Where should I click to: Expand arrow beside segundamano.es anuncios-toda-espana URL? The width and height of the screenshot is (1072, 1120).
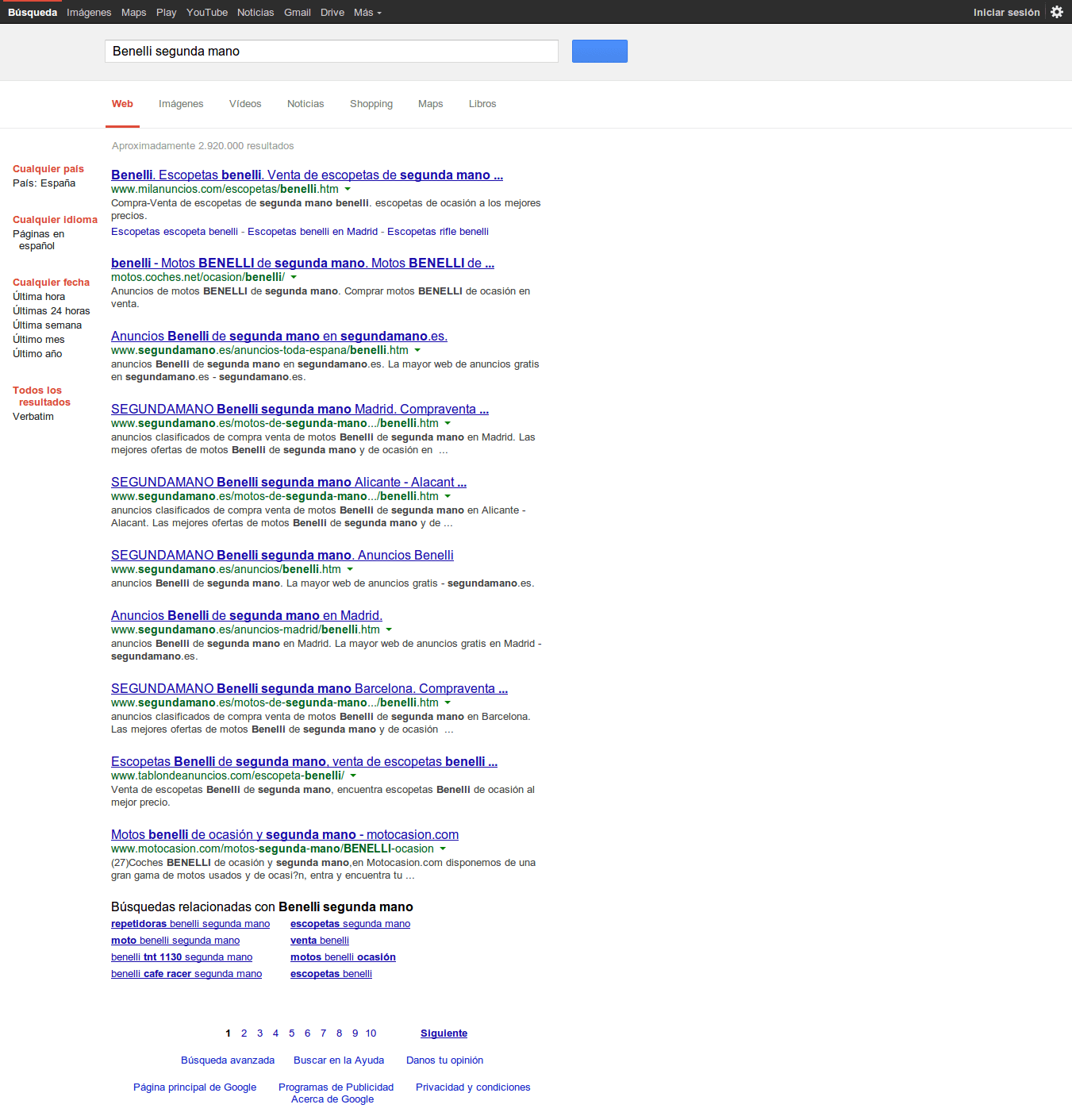pyautogui.click(x=417, y=350)
